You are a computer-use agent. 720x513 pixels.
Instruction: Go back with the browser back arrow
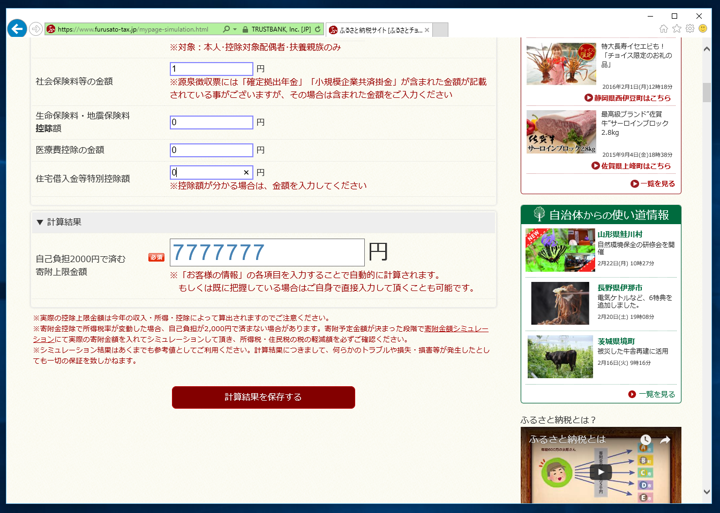pyautogui.click(x=17, y=29)
